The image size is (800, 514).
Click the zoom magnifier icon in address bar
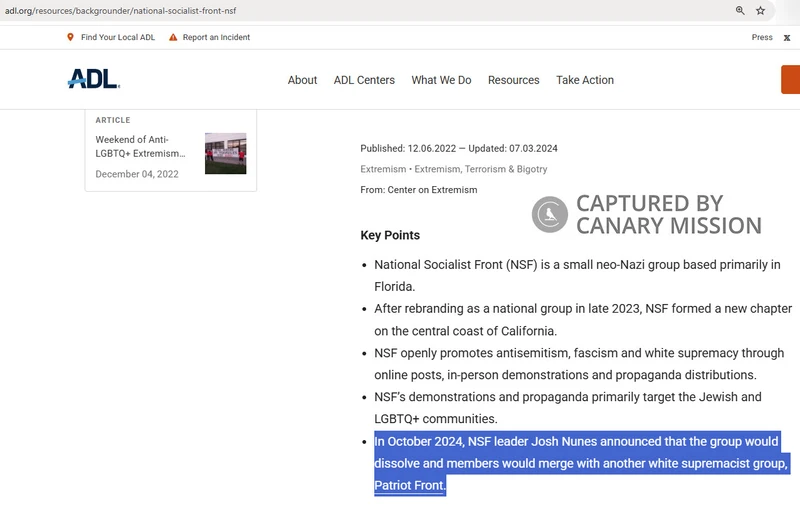coord(740,10)
